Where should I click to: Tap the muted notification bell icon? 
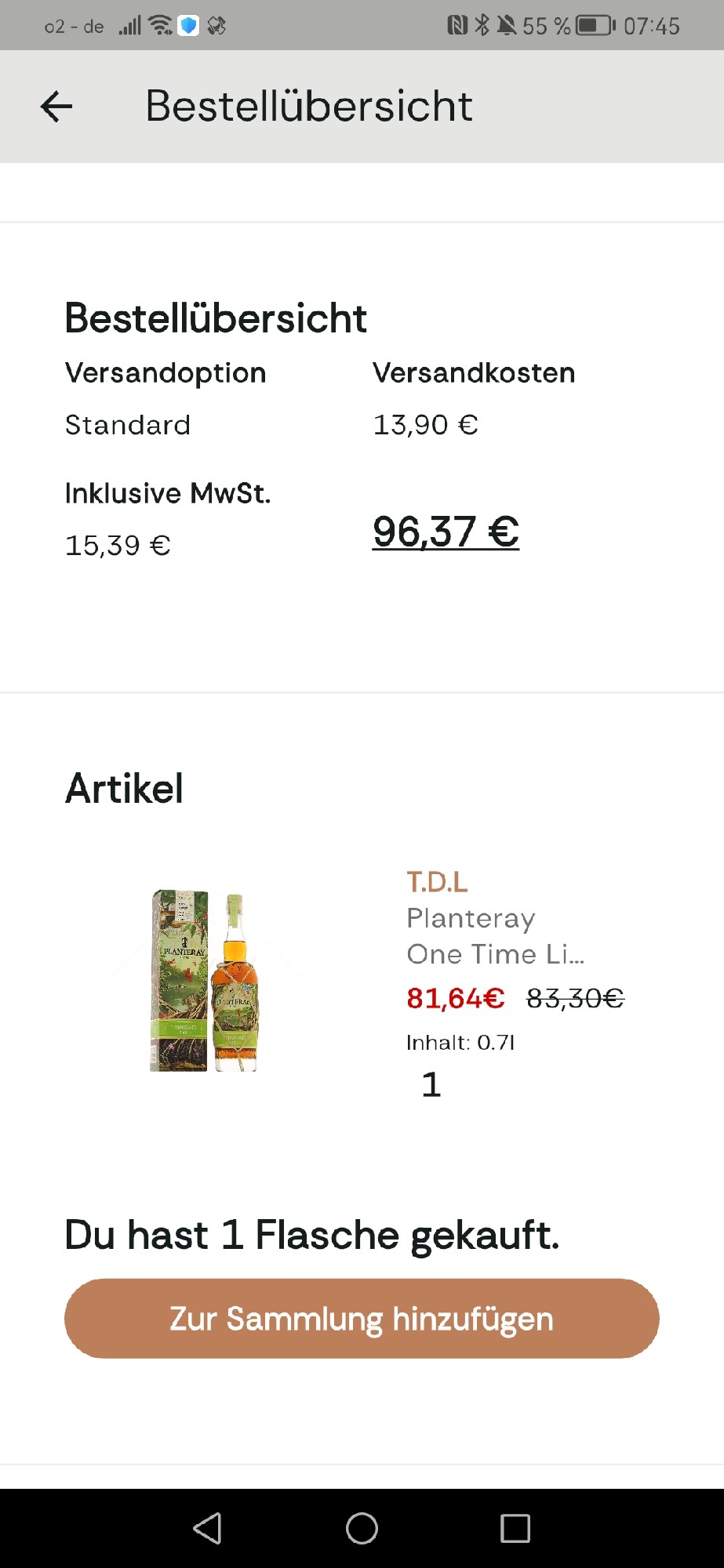507,26
